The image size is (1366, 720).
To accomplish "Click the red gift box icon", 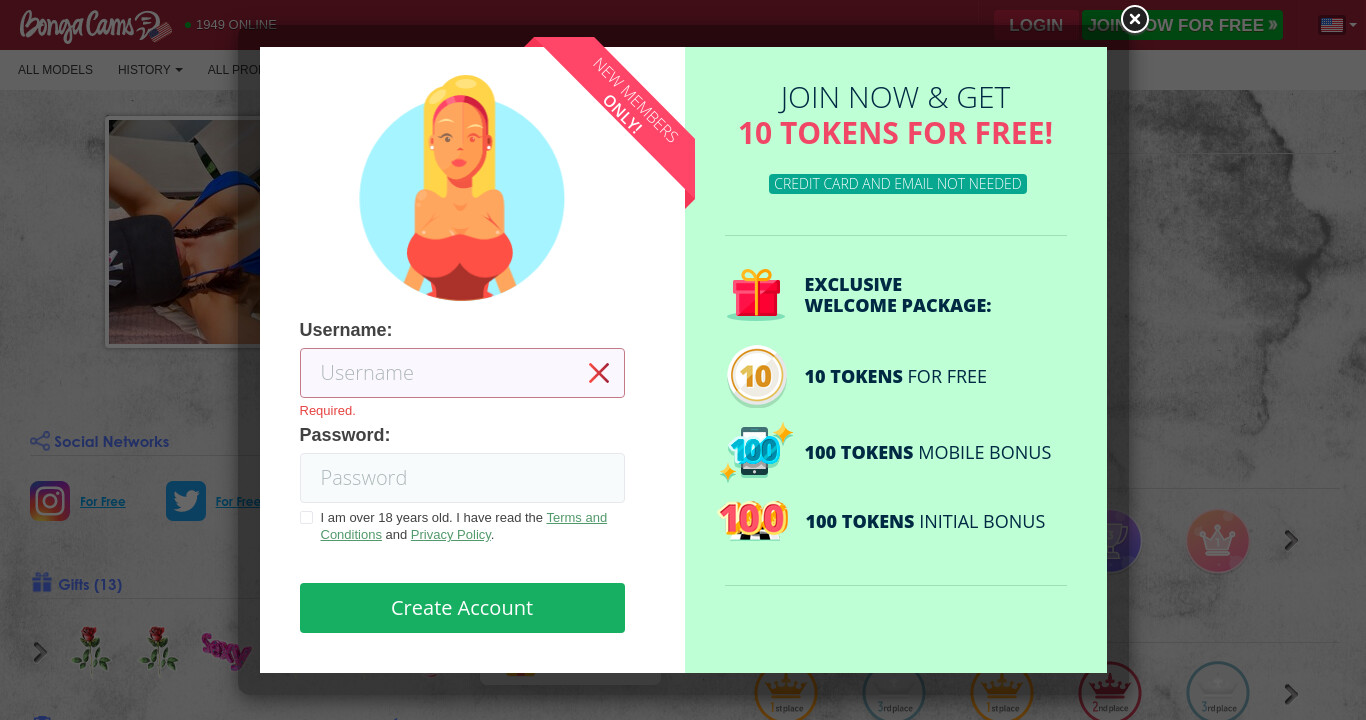I will point(756,294).
